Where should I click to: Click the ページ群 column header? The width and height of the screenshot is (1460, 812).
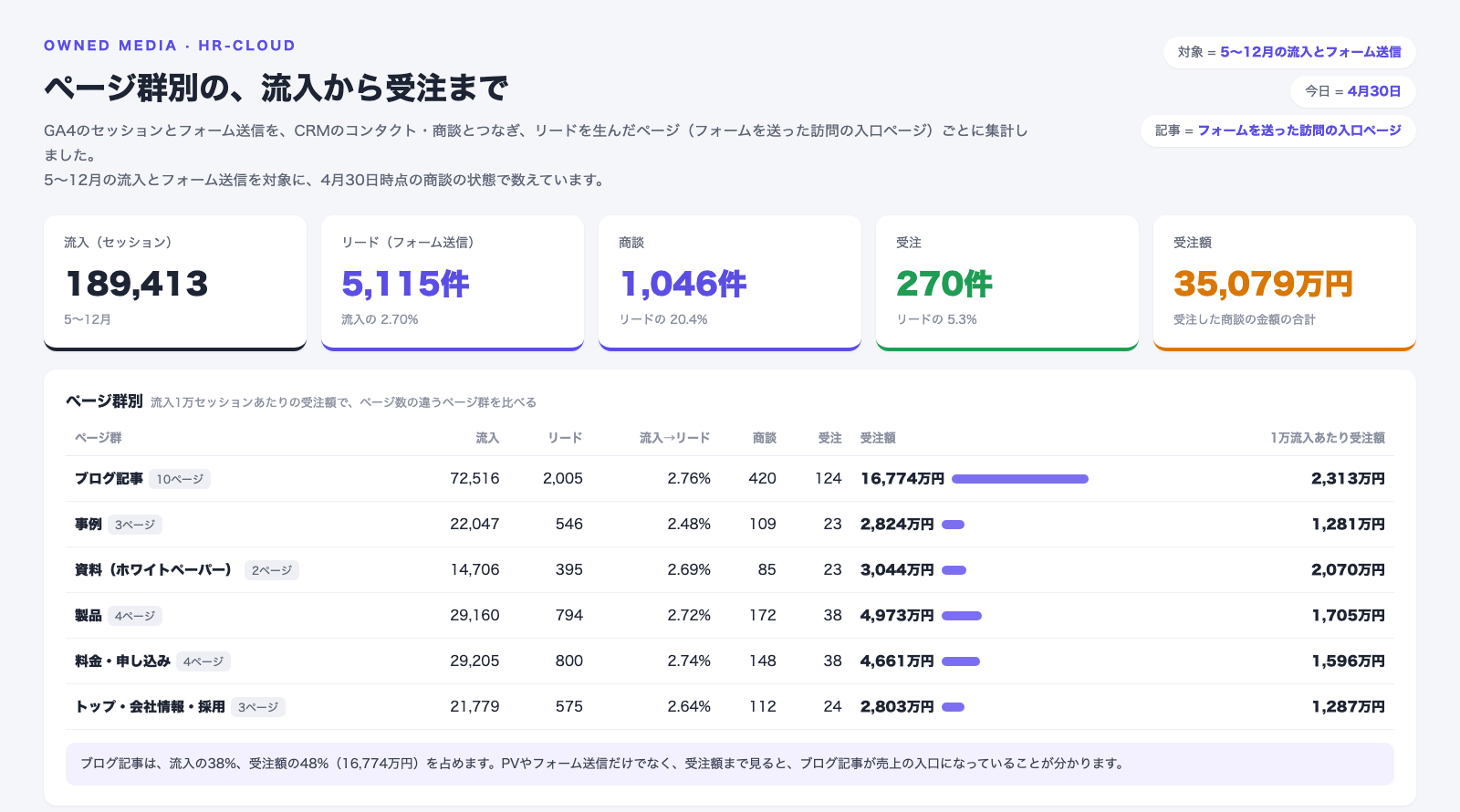pos(99,438)
